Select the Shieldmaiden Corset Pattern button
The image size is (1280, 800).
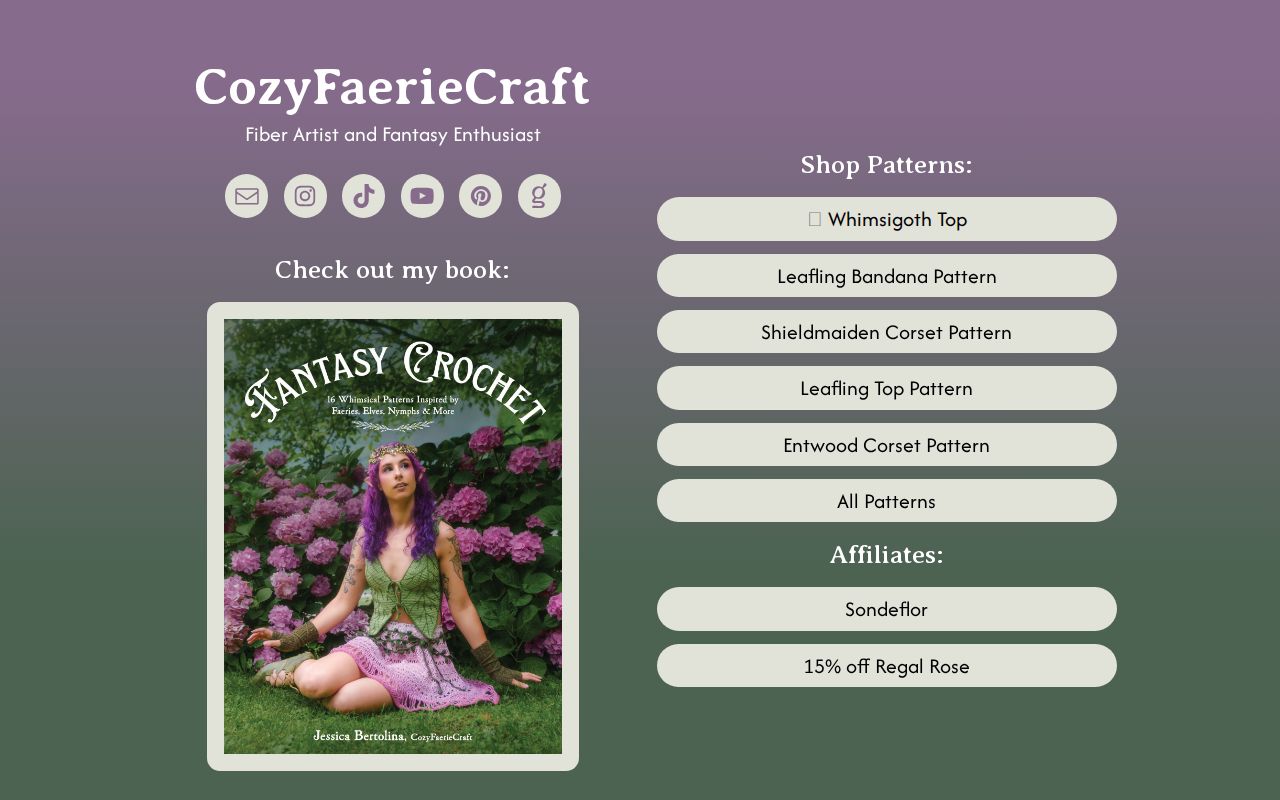tap(887, 332)
